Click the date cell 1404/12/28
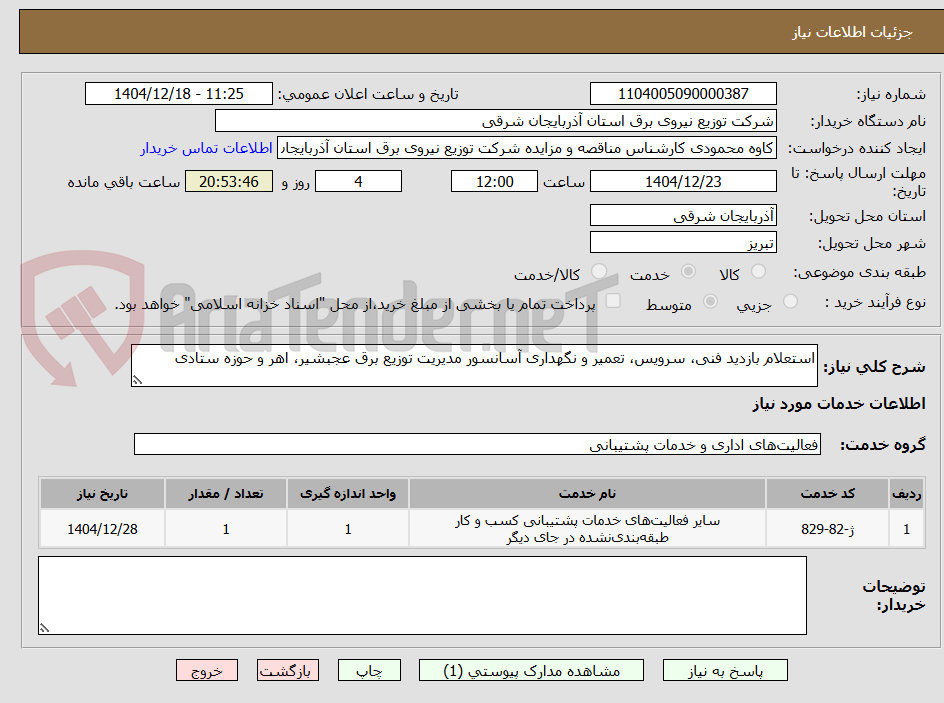This screenshot has height=703, width=944. 102,528
